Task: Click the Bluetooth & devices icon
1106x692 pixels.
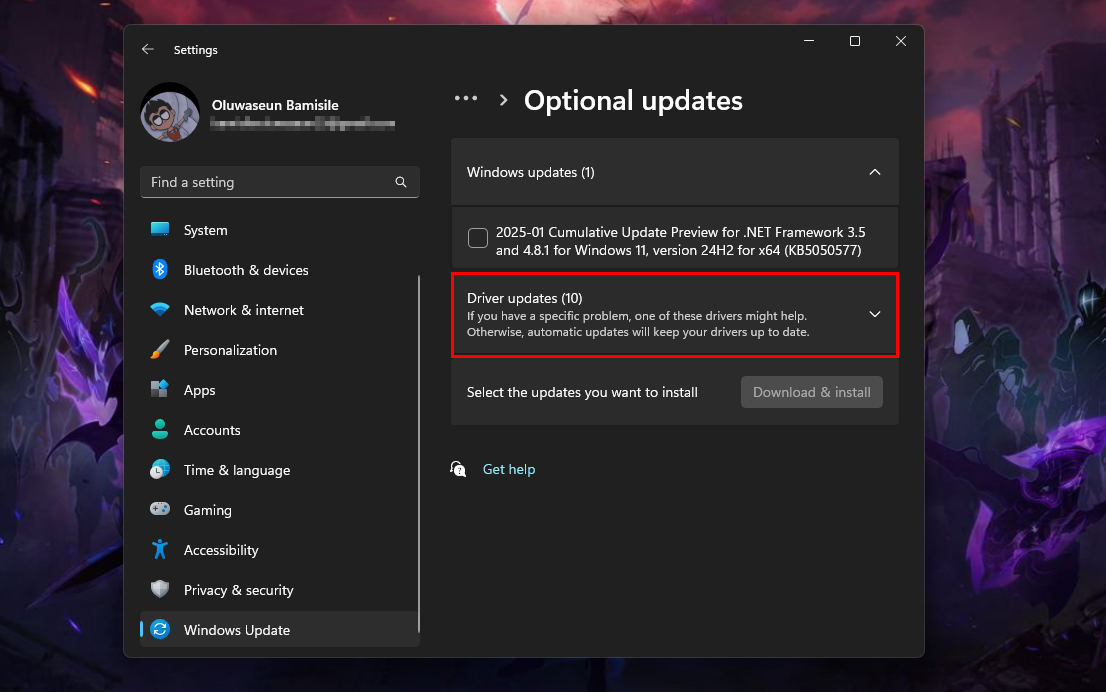Action: (160, 270)
